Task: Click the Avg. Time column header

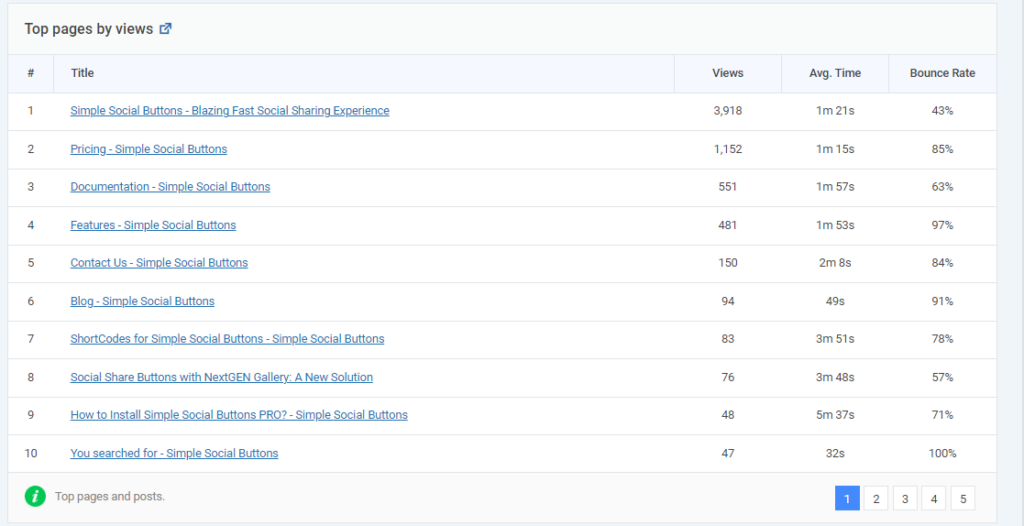Action: tap(835, 73)
